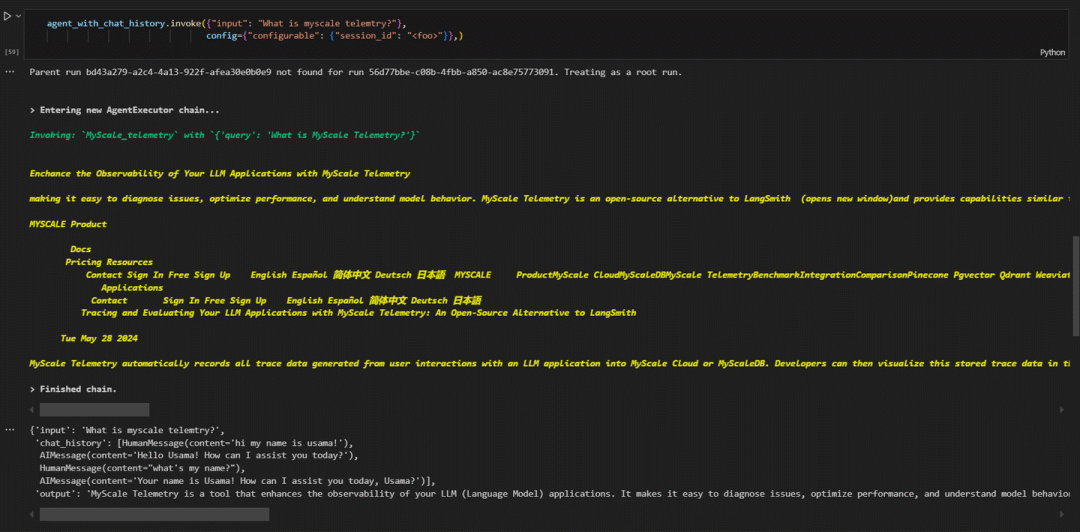Screen dimensions: 1080x532
Task: Select the HumanMessage 'hi my name is usama!' line
Action: click(194, 443)
